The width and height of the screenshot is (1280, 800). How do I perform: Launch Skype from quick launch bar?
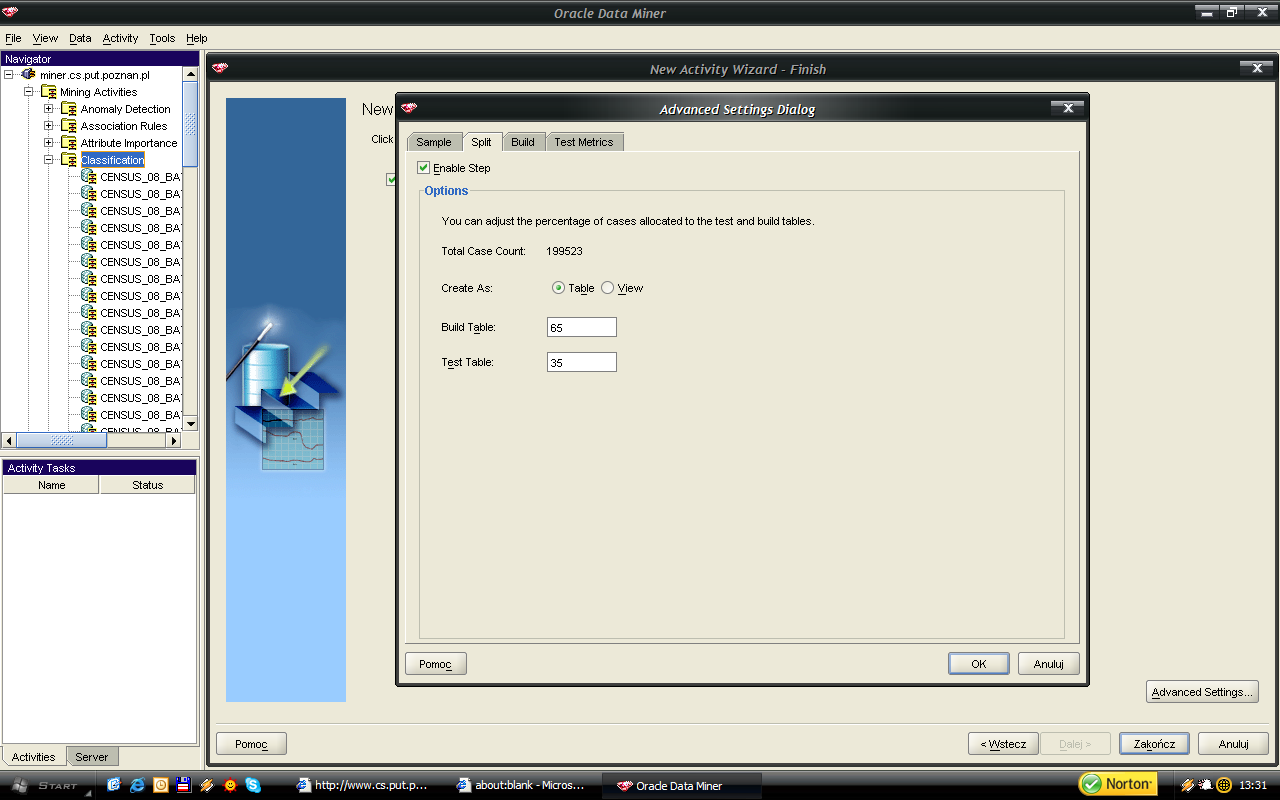[253, 785]
